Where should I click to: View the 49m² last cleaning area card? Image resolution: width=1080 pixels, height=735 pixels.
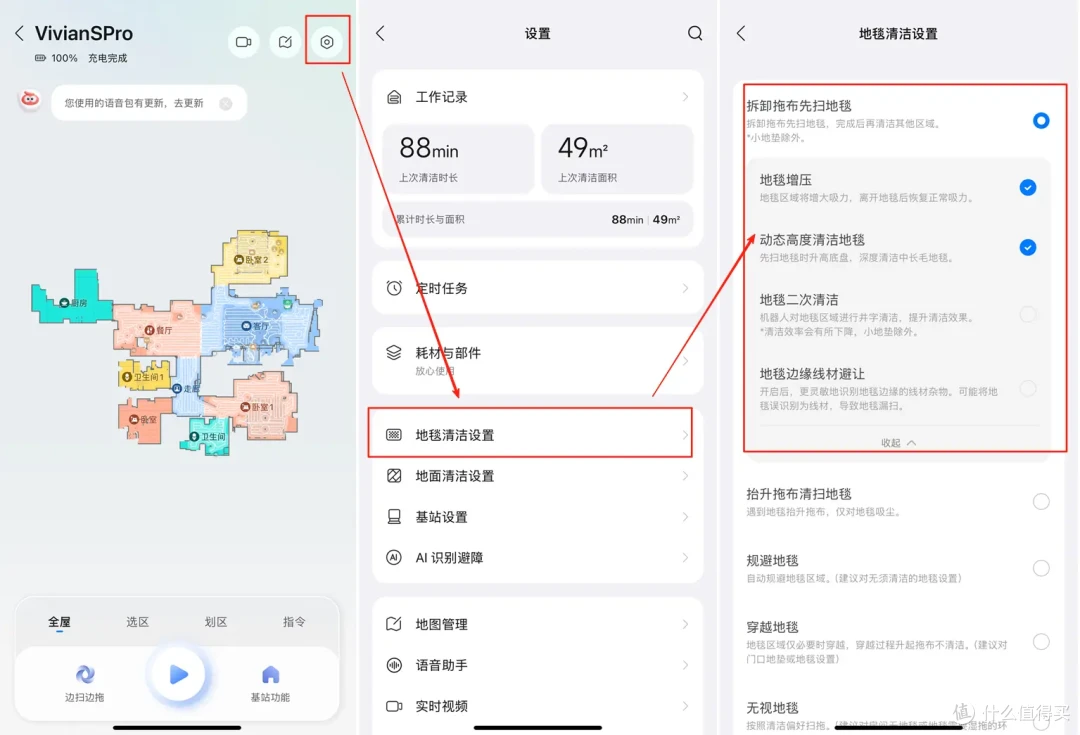[x=617, y=159]
